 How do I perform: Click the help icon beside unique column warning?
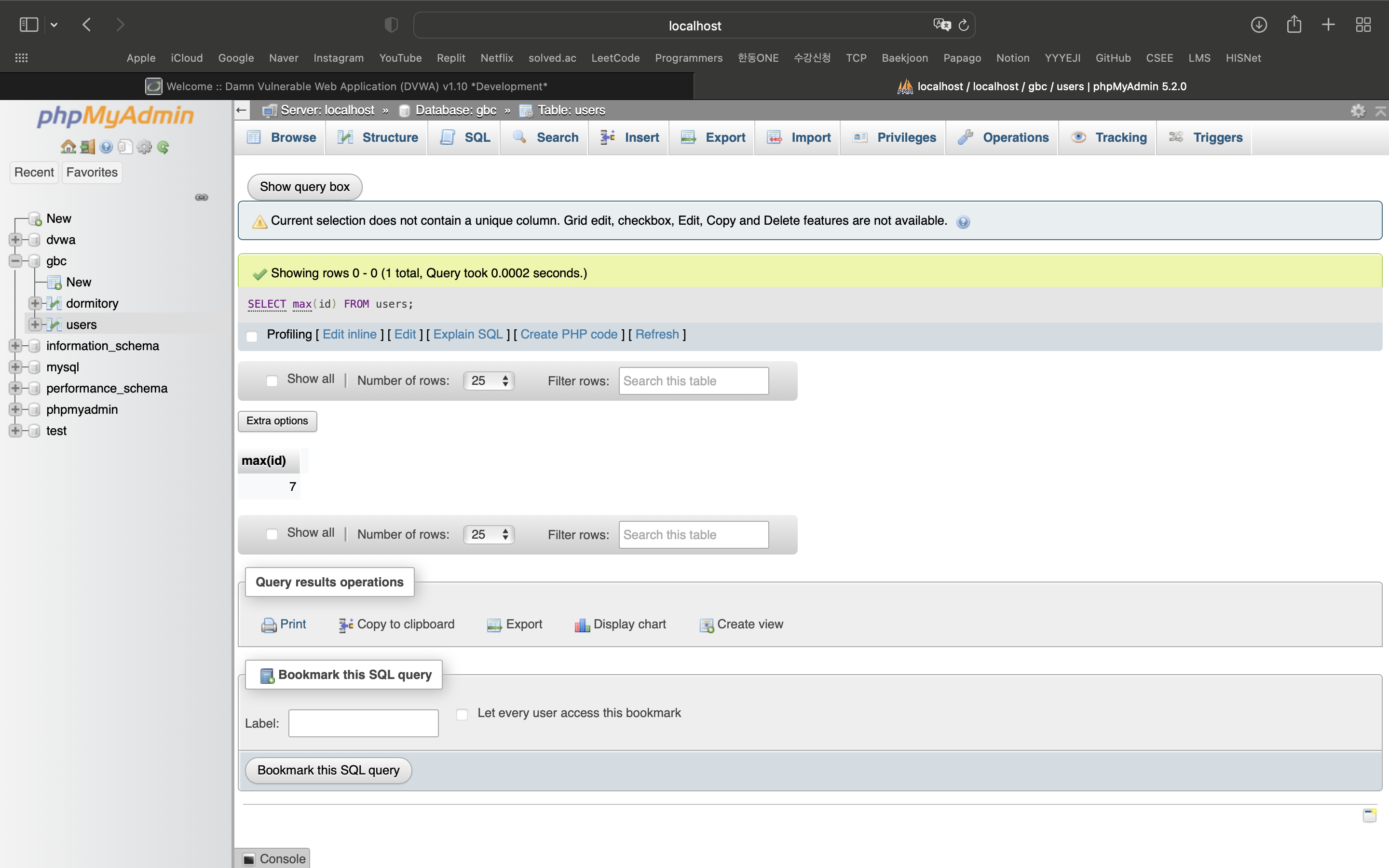[x=963, y=222]
